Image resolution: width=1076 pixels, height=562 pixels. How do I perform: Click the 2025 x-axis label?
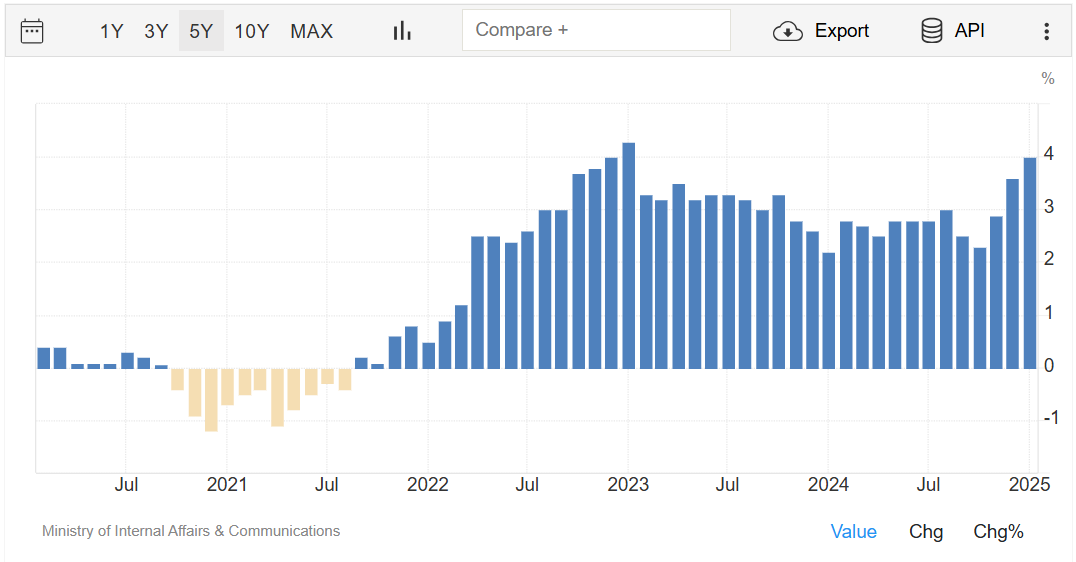tap(1029, 484)
